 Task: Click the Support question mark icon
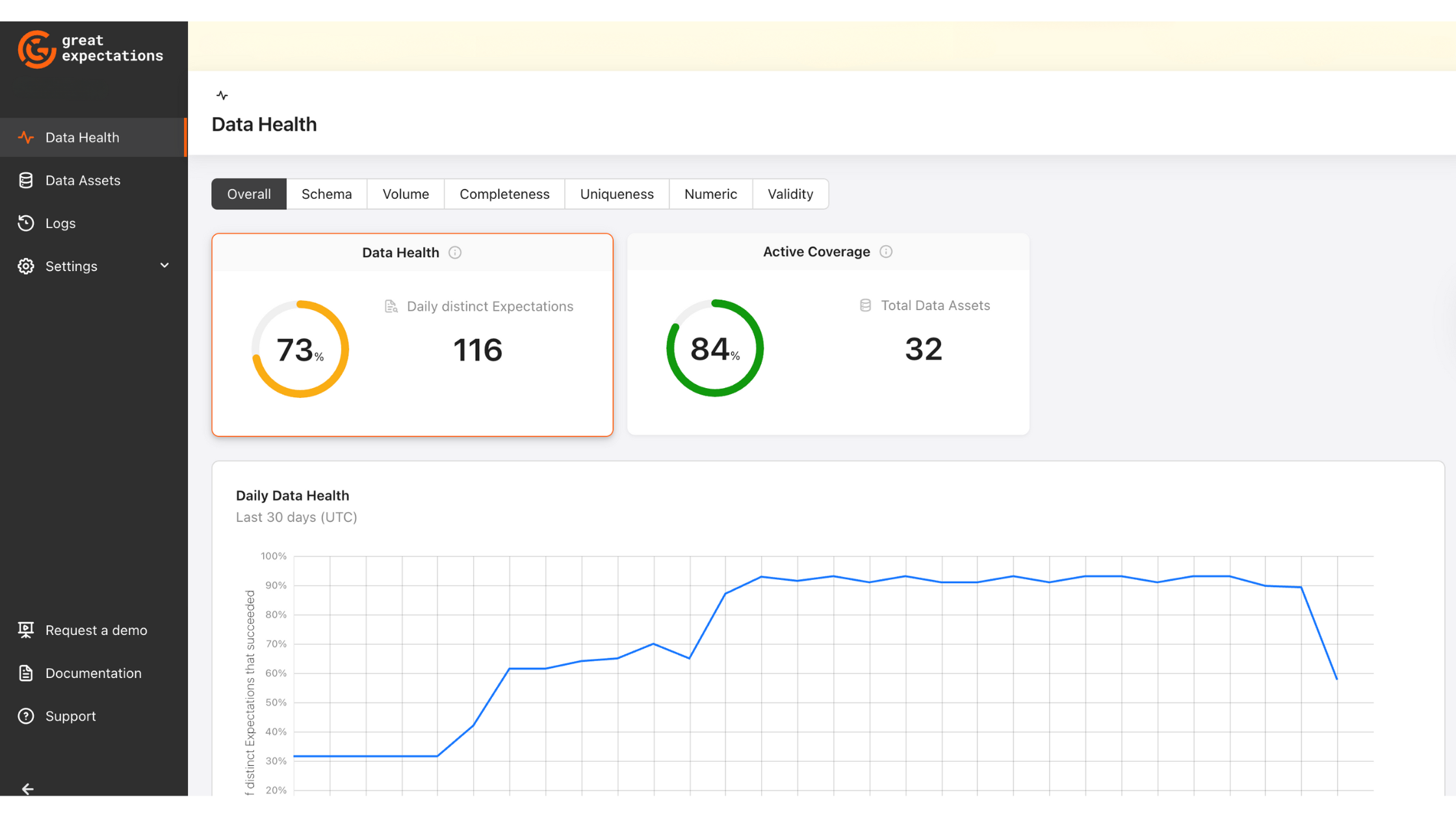(x=26, y=716)
